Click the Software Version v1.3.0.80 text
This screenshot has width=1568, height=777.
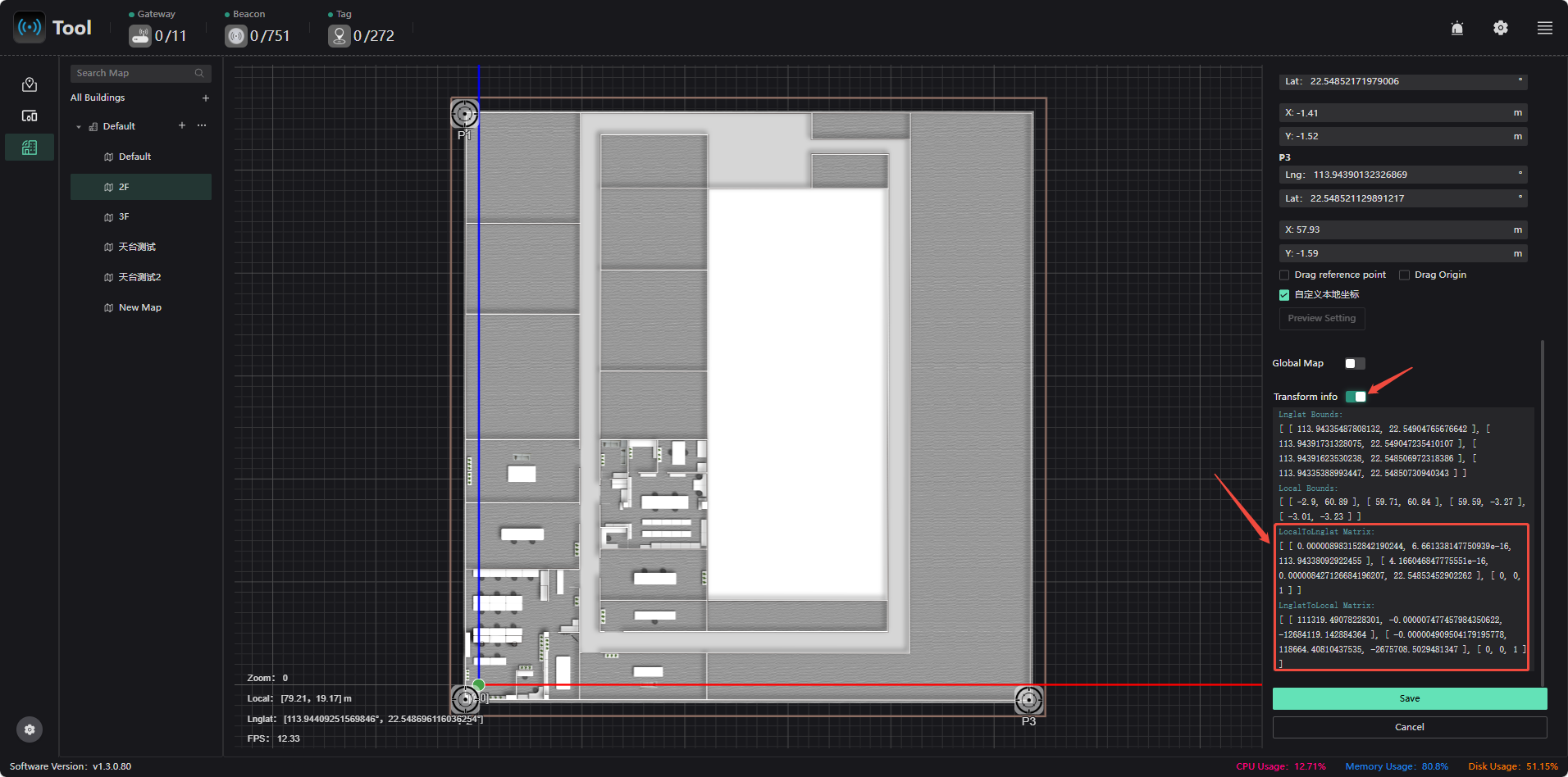coord(71,766)
